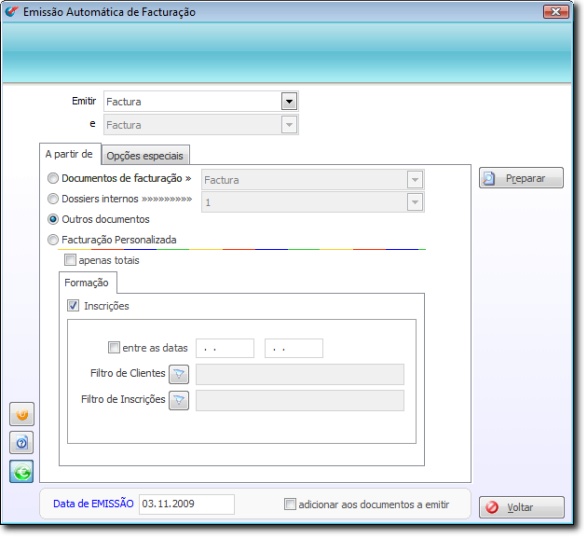The image size is (584, 537).
Task: Select the Formação tab
Action: [87, 283]
